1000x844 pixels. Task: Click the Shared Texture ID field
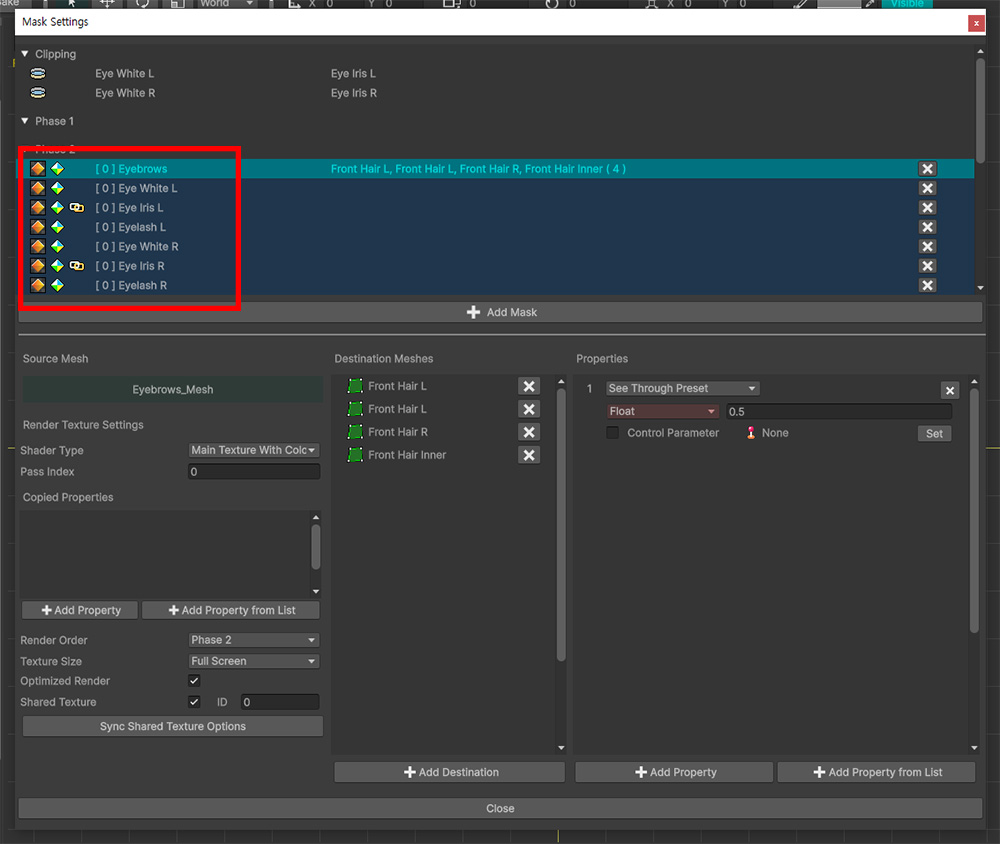(280, 702)
